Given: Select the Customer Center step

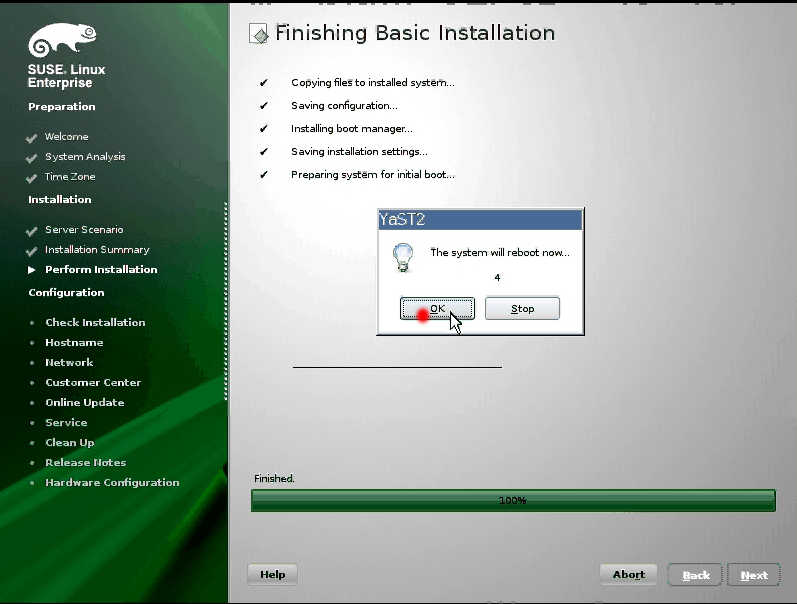Looking at the screenshot, I should 93,382.
